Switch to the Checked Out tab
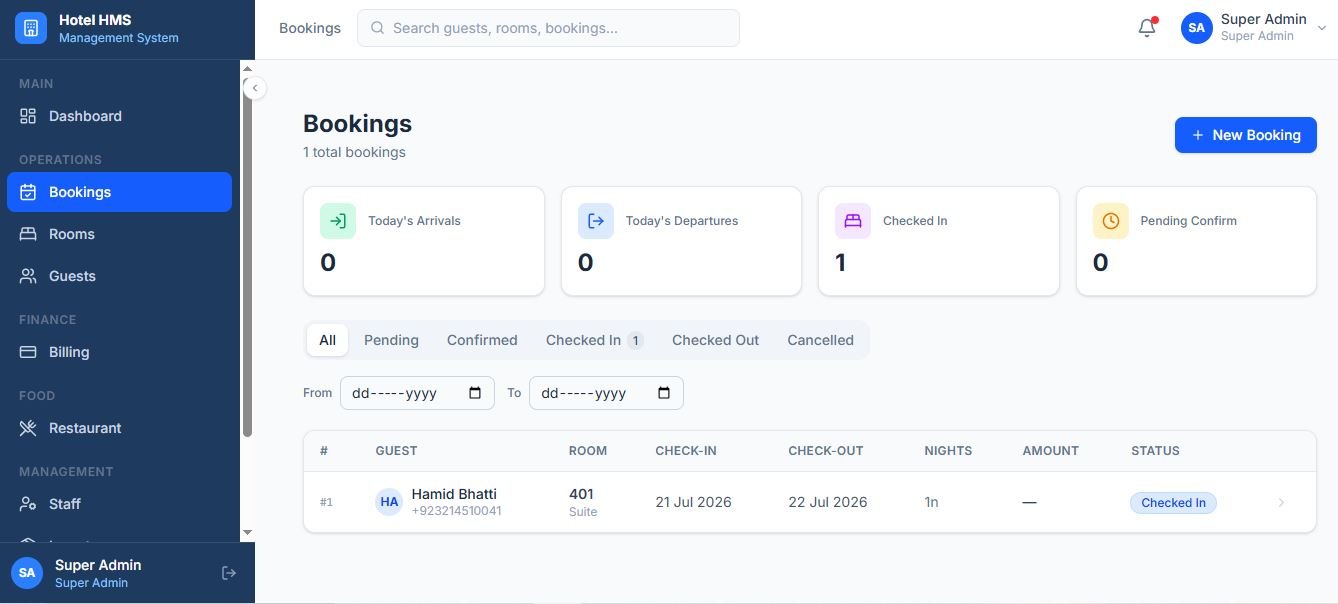The width and height of the screenshot is (1338, 604). click(715, 340)
